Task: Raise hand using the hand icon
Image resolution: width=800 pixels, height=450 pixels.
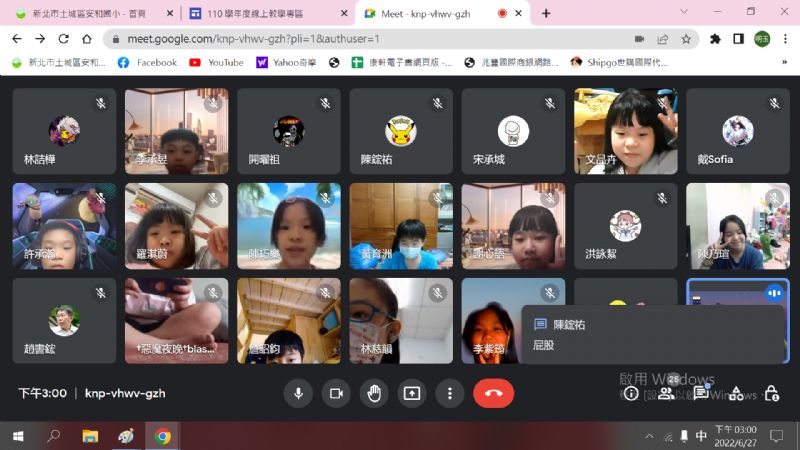Action: tap(374, 393)
